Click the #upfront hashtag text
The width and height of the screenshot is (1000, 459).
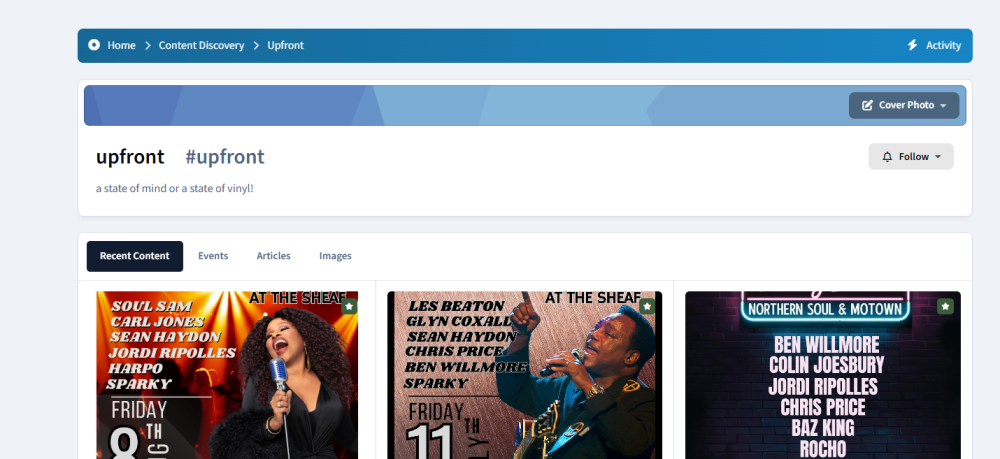point(225,157)
